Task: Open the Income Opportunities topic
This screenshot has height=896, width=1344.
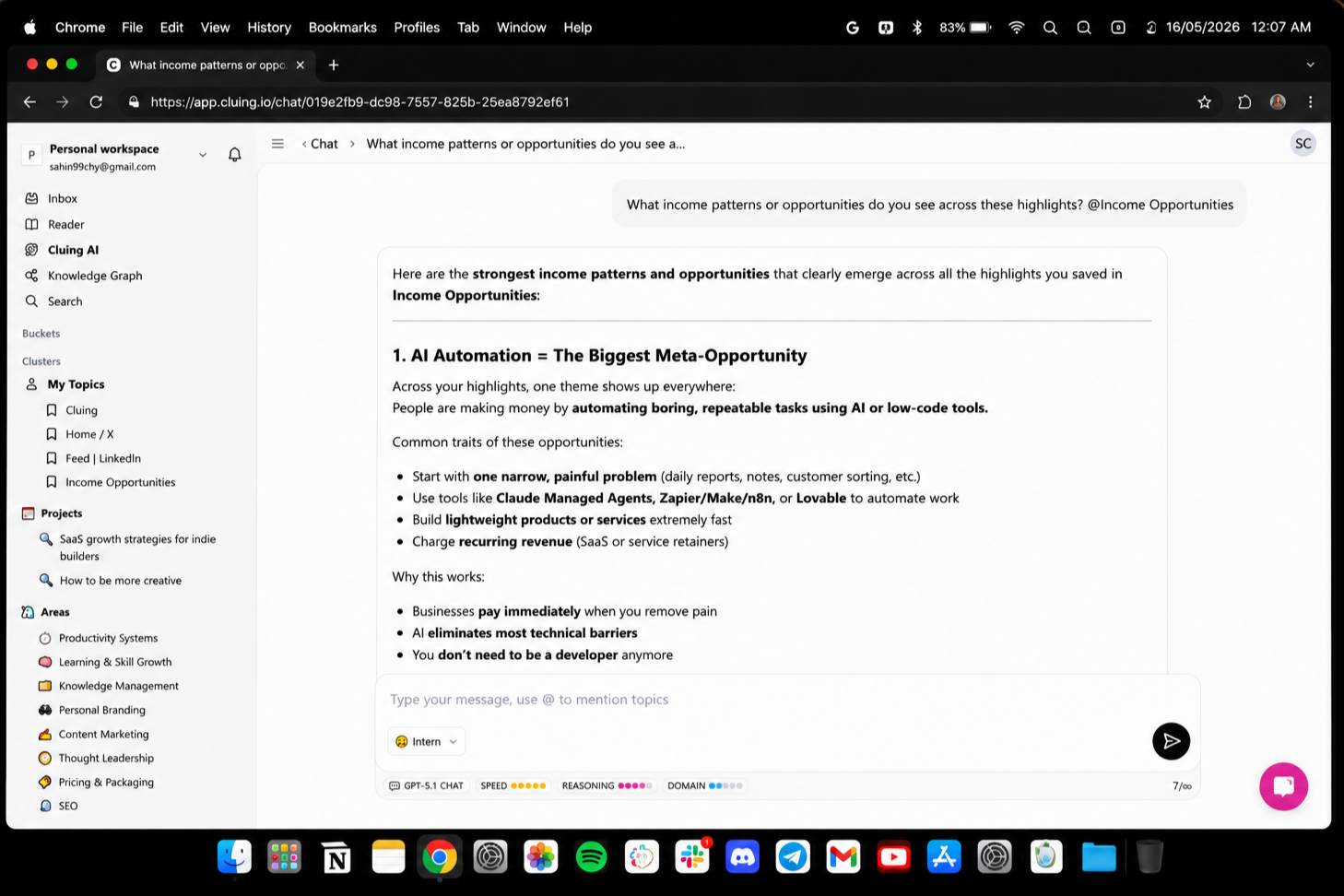Action: click(120, 482)
